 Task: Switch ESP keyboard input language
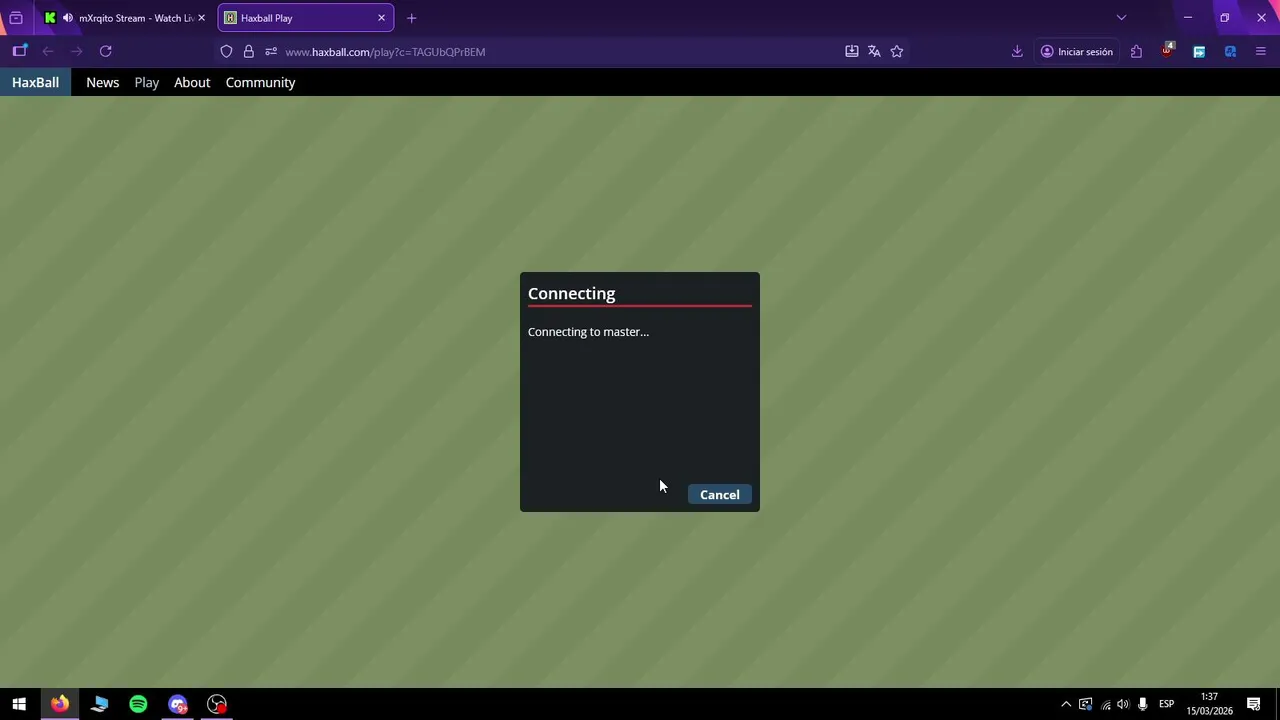[x=1166, y=704]
